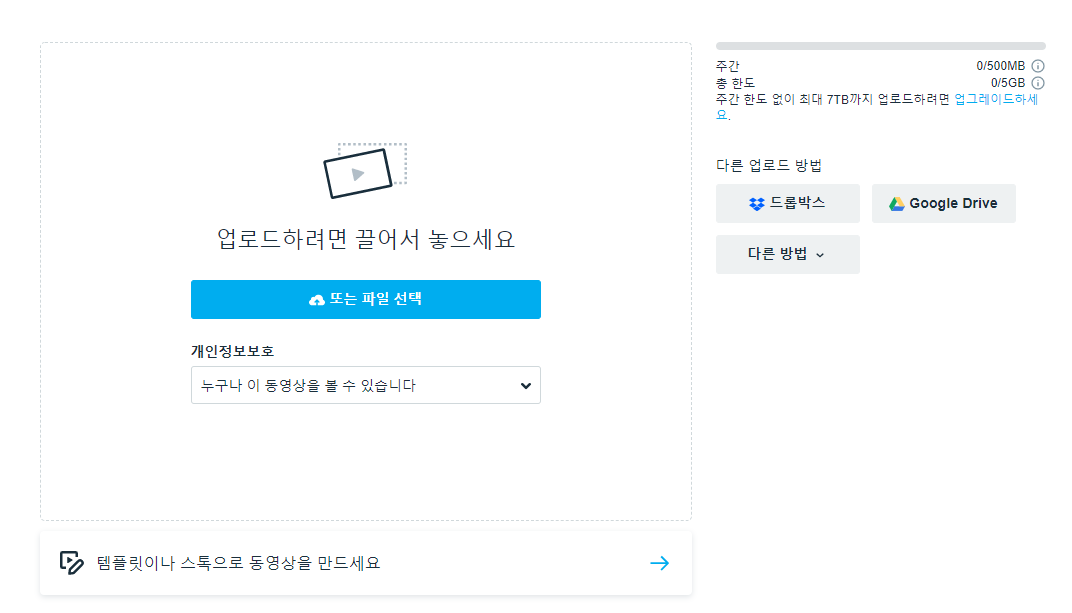Click the '0/500MB' usage value
The image size is (1072, 613).
tap(1000, 66)
